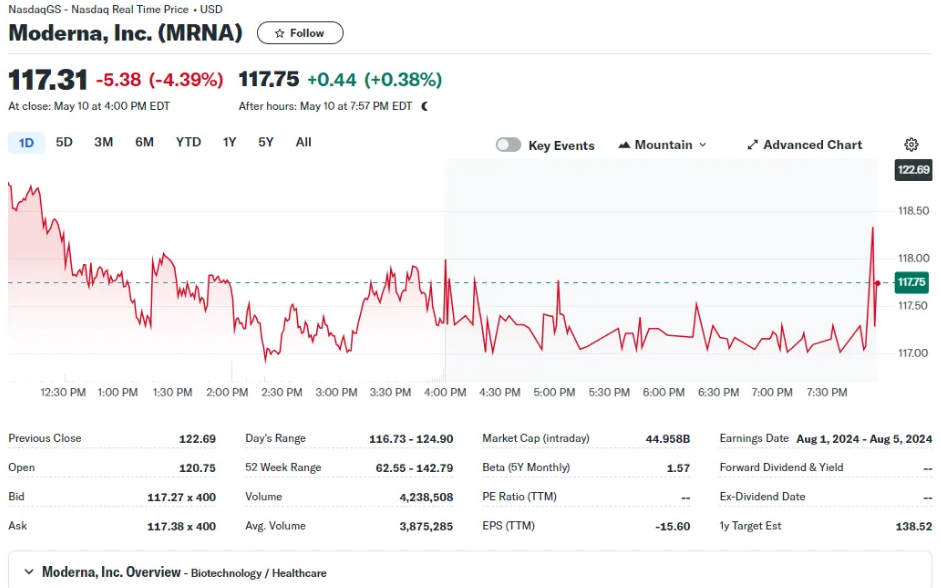
Task: Click the chart settings gear icon
Action: coord(911,145)
